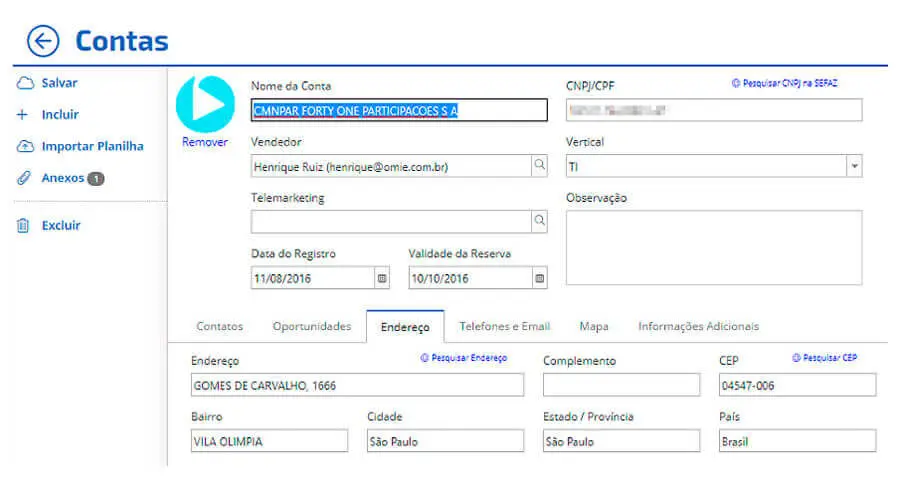Click the cyan account avatar image
This screenshot has width=900, height=490.
click(x=205, y=104)
